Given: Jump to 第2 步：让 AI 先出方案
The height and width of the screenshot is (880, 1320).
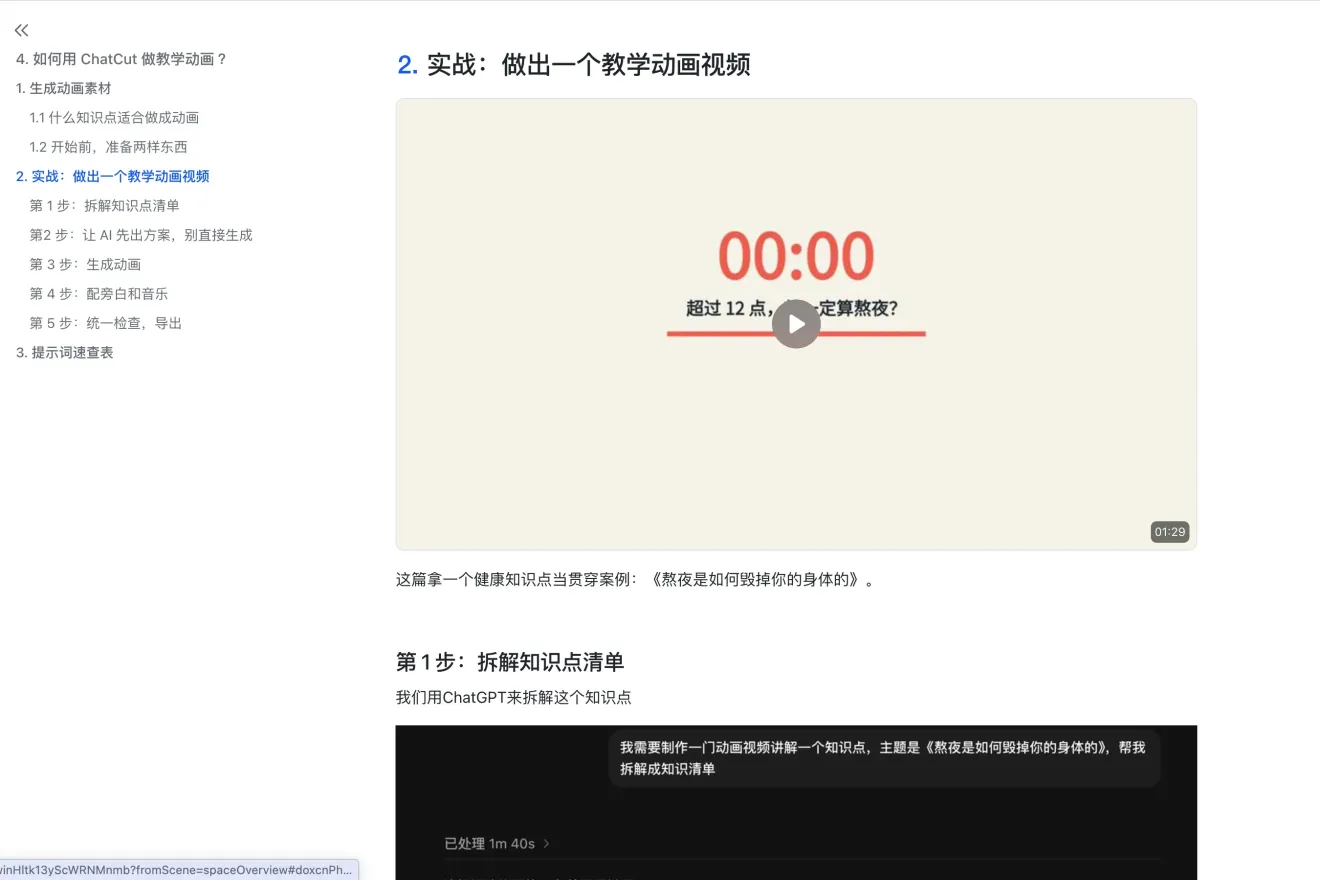Looking at the screenshot, I should coord(141,235).
